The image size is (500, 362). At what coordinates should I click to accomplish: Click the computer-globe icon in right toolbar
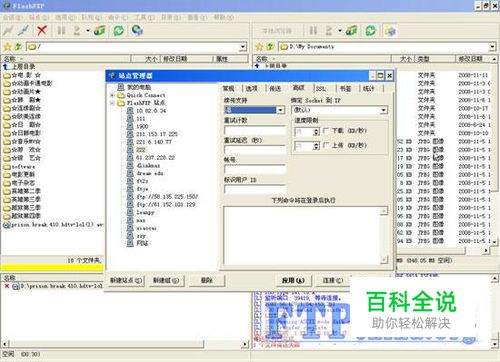[390, 31]
